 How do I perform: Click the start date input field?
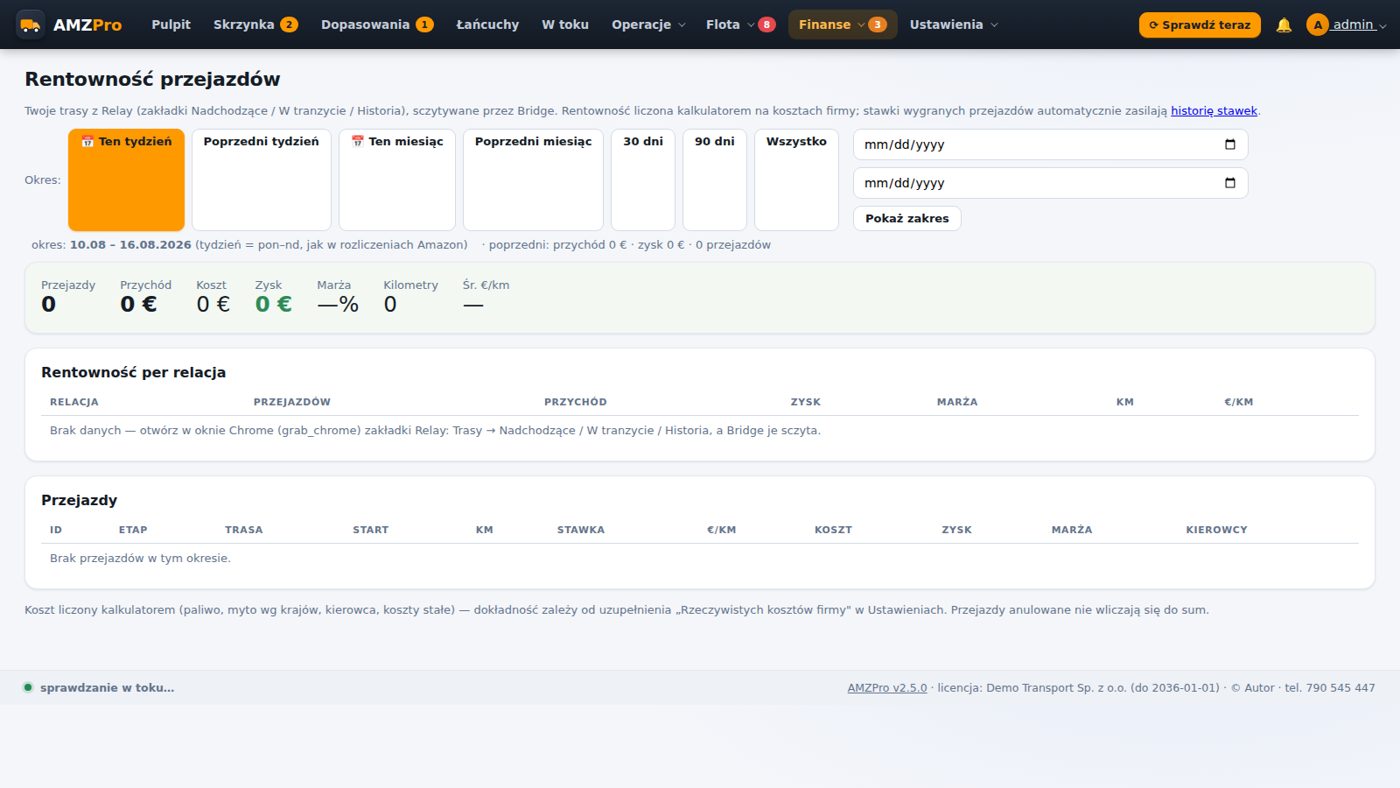click(1050, 144)
